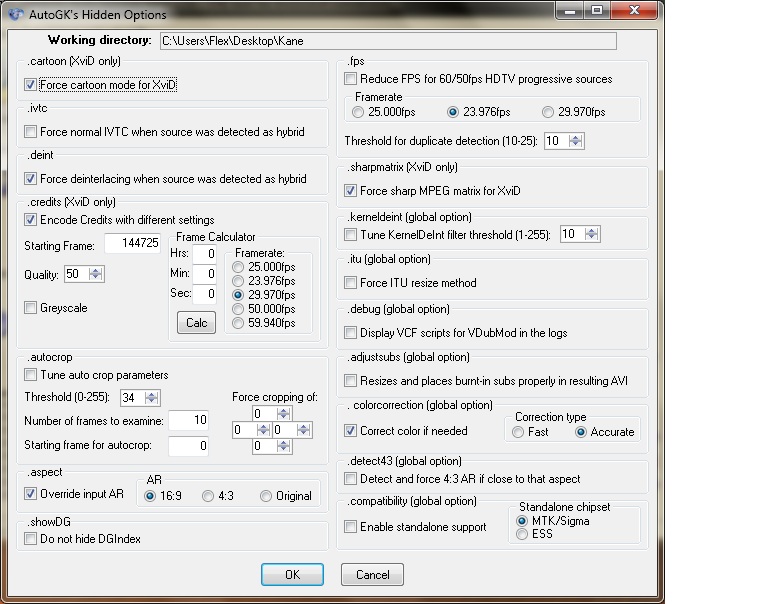Click the Min field in Frame Calculator
Screen dimensions: 768x604
click(205, 273)
